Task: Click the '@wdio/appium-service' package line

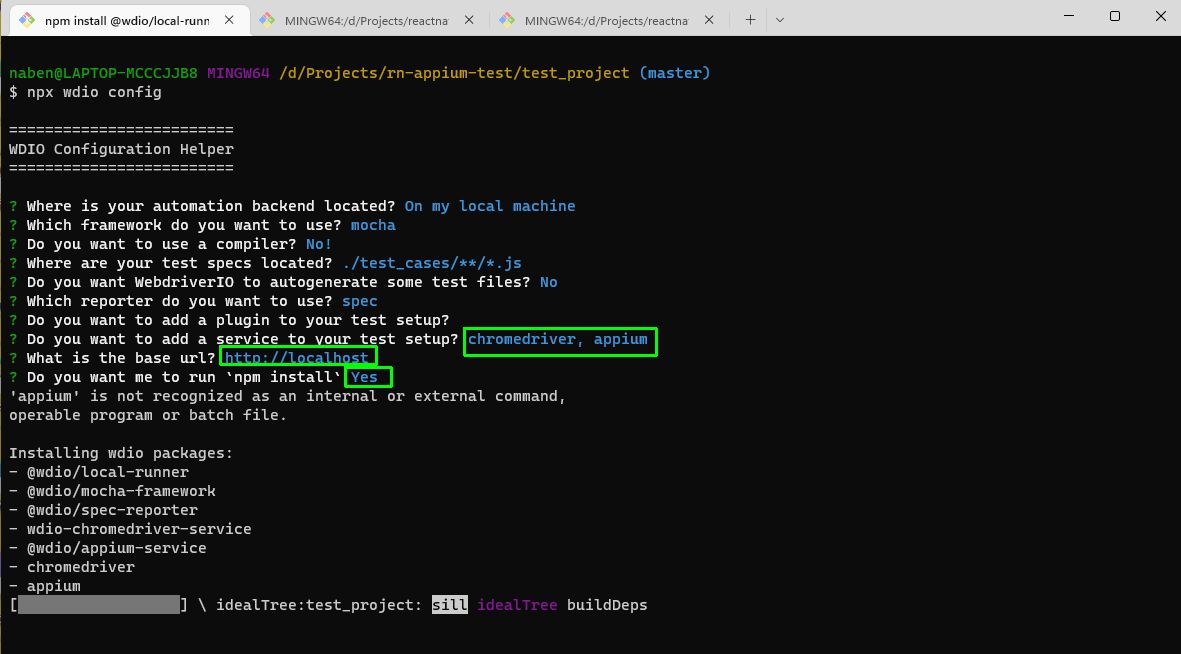Action: point(108,548)
